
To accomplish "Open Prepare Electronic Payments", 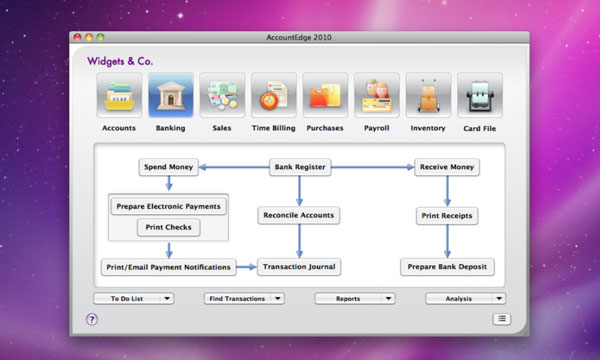I will click(169, 207).
